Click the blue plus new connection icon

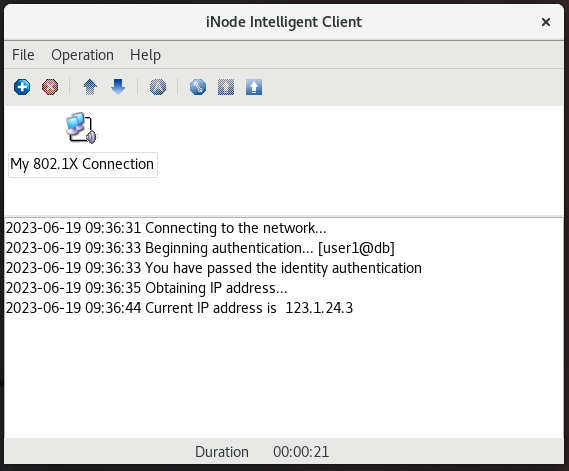point(22,87)
